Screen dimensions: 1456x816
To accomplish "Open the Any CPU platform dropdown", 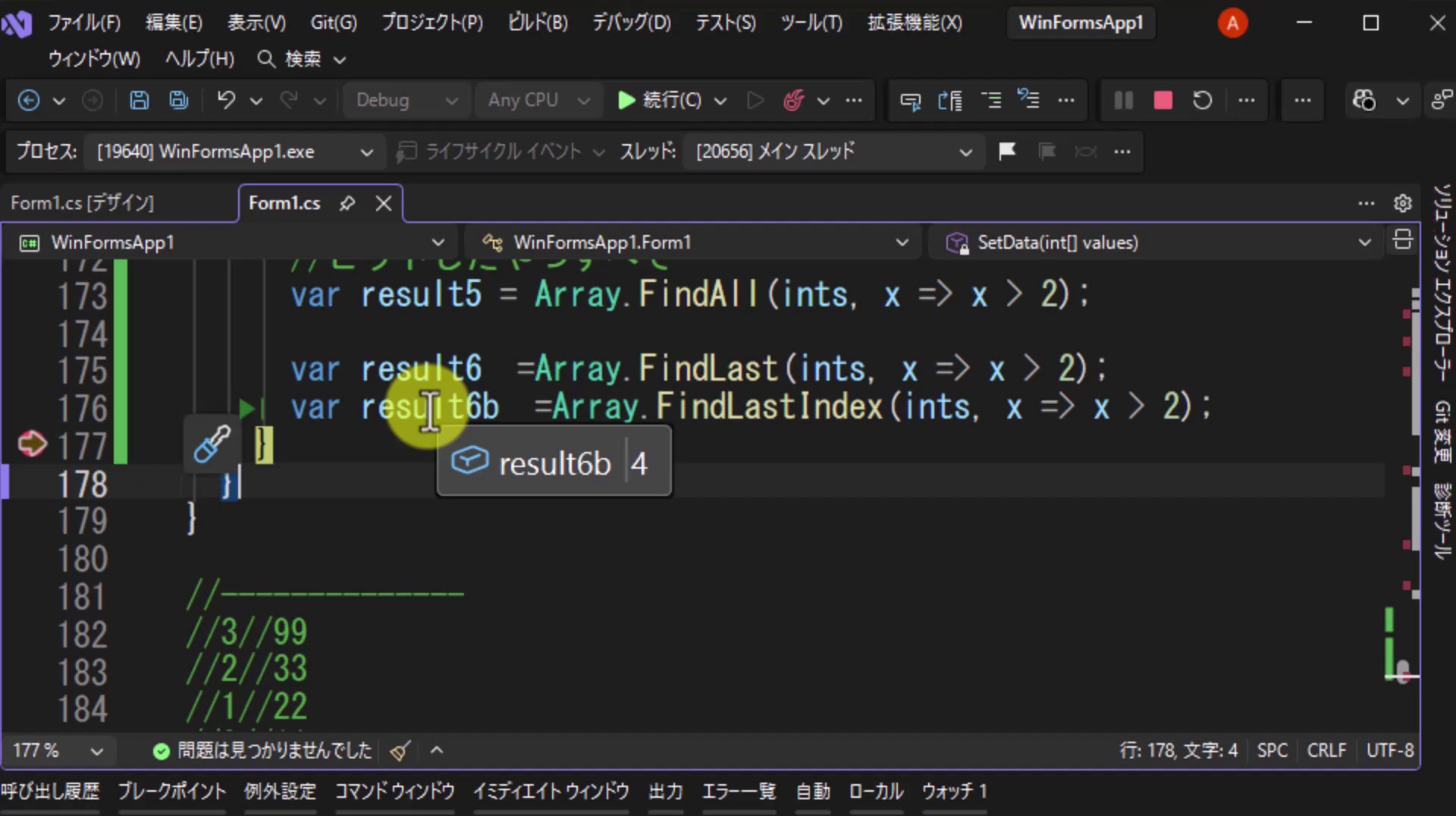I will 538,100.
